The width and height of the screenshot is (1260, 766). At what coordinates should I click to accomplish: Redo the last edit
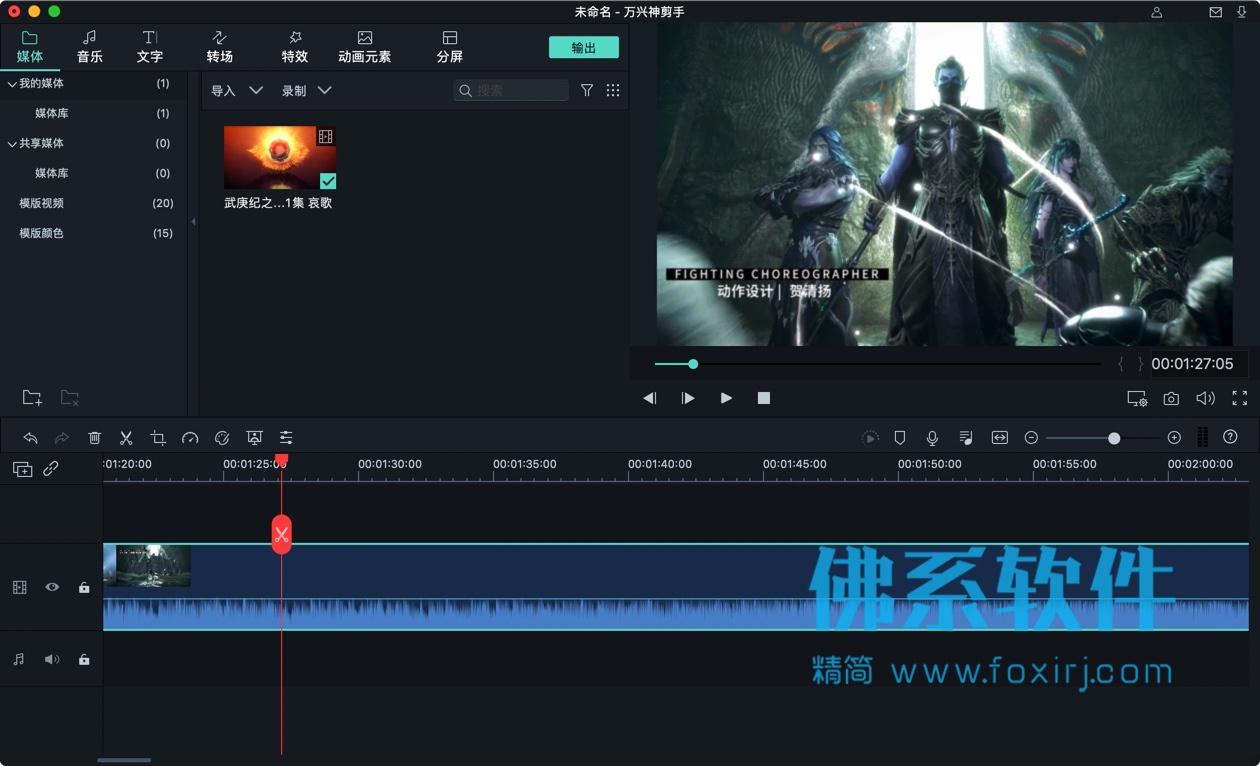[62, 438]
